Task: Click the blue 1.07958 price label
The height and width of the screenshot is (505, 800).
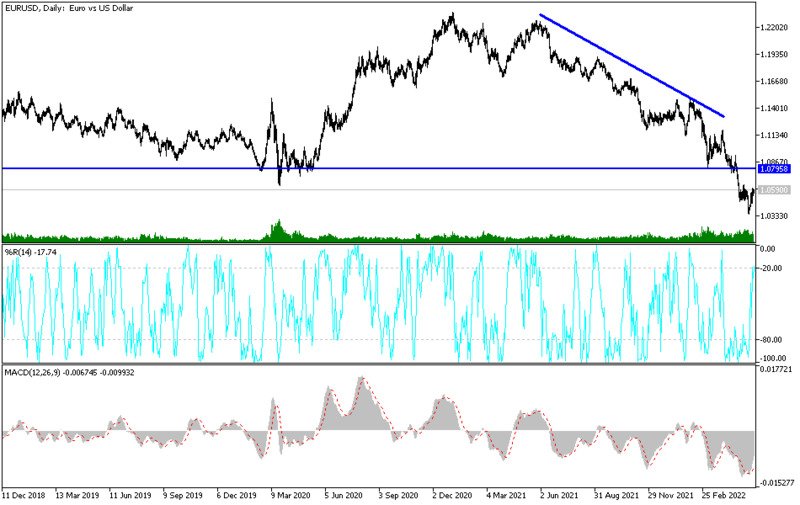Action: click(774, 169)
